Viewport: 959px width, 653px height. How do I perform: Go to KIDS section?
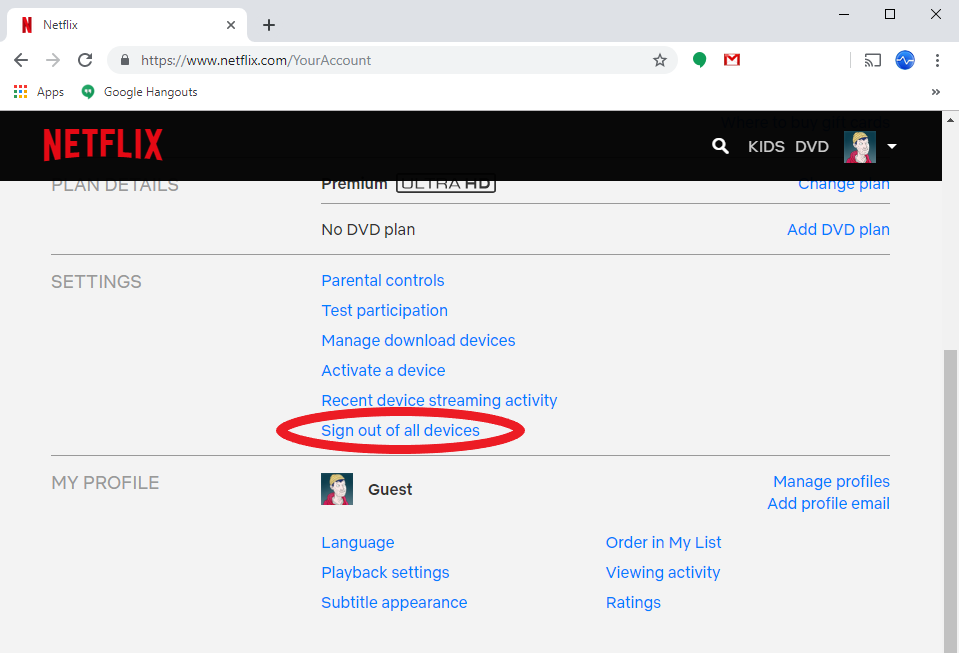tap(766, 147)
